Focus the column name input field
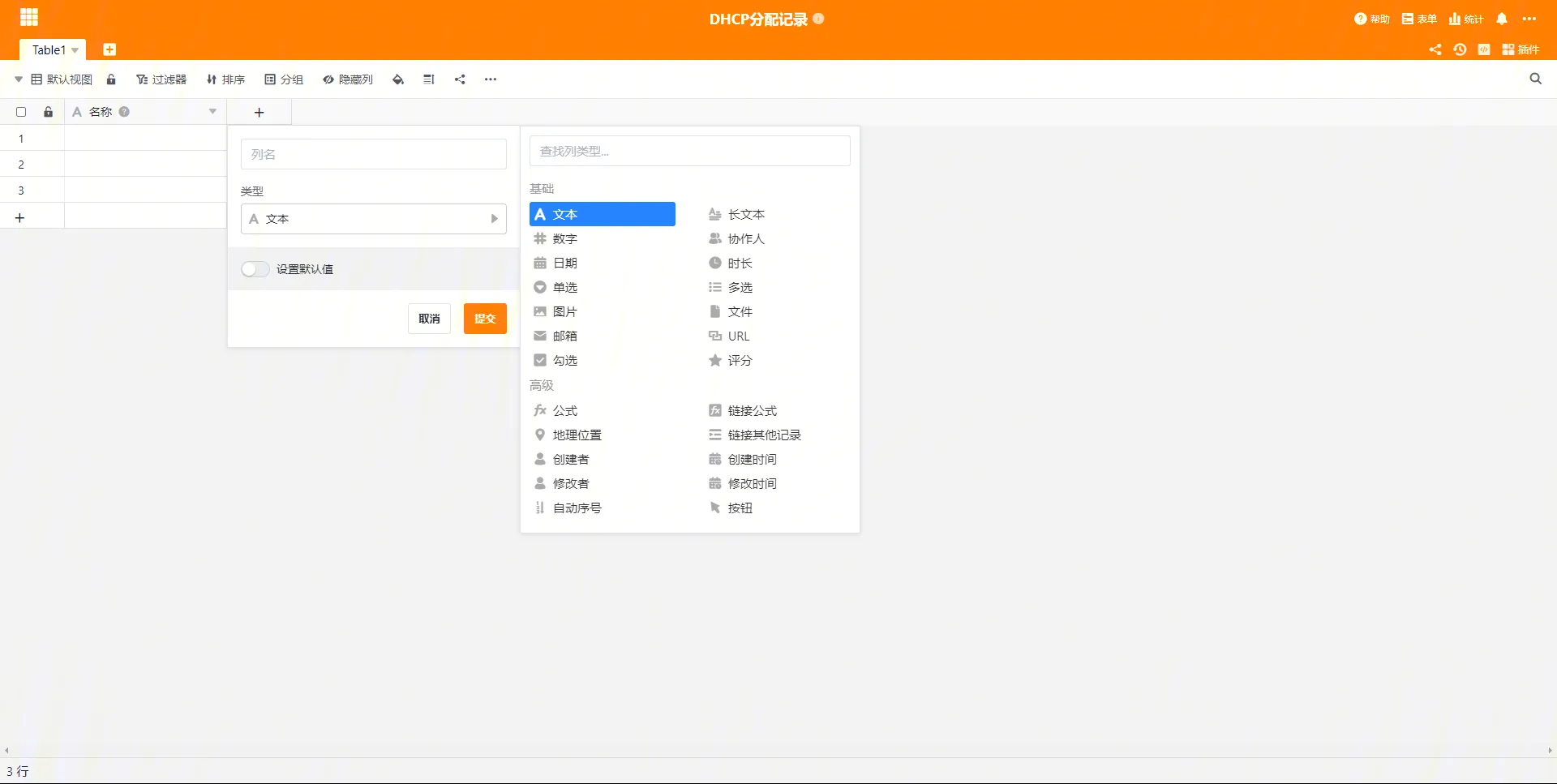The height and width of the screenshot is (784, 1557). [373, 154]
